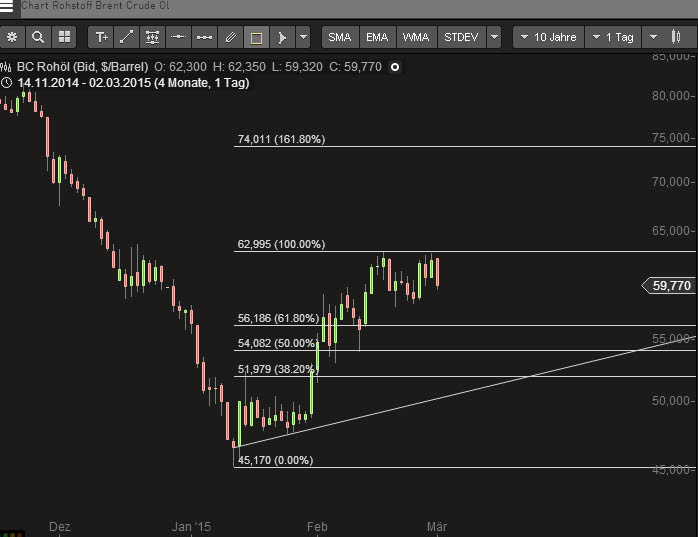Select the text annotation T+ tool
This screenshot has width=698, height=537.
pos(101,37)
